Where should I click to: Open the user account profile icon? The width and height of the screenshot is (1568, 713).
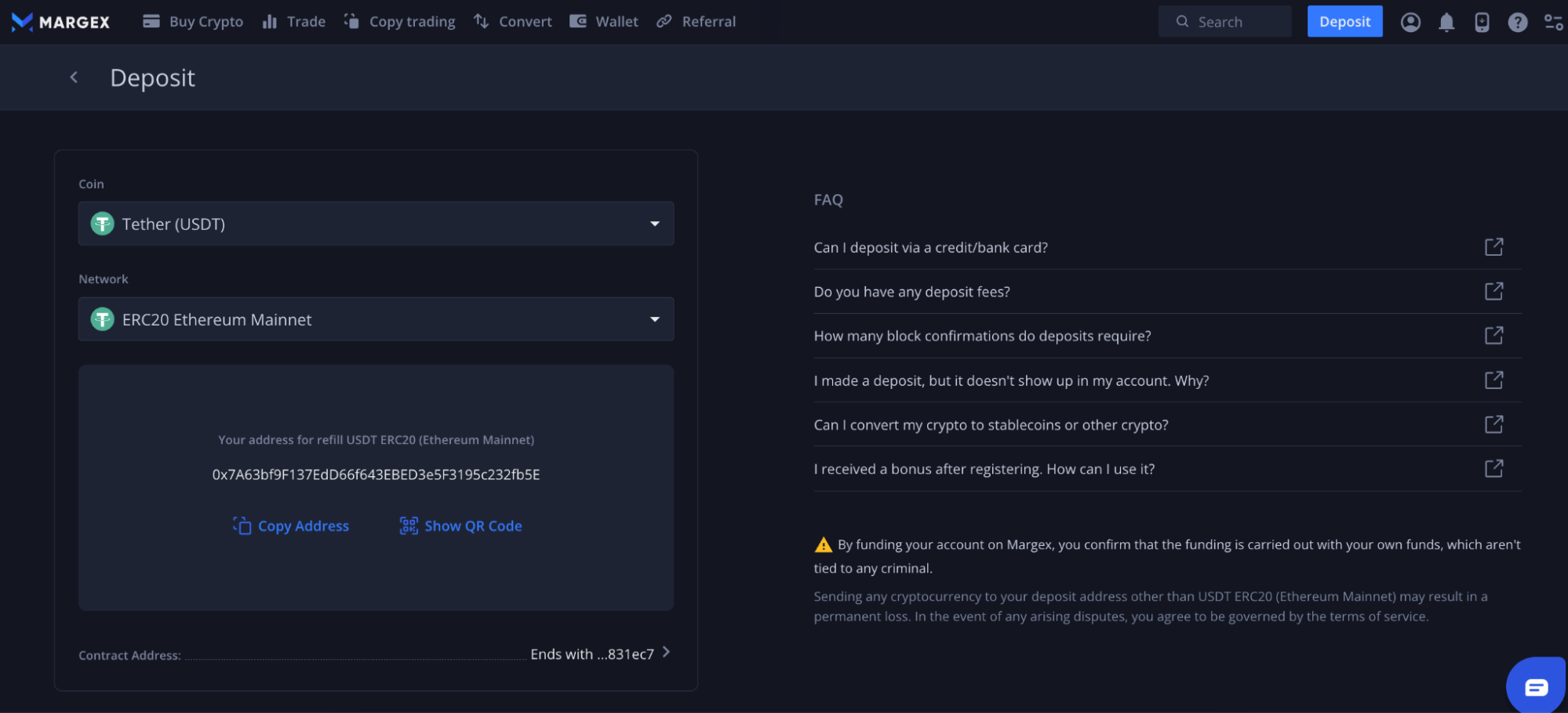click(x=1410, y=22)
